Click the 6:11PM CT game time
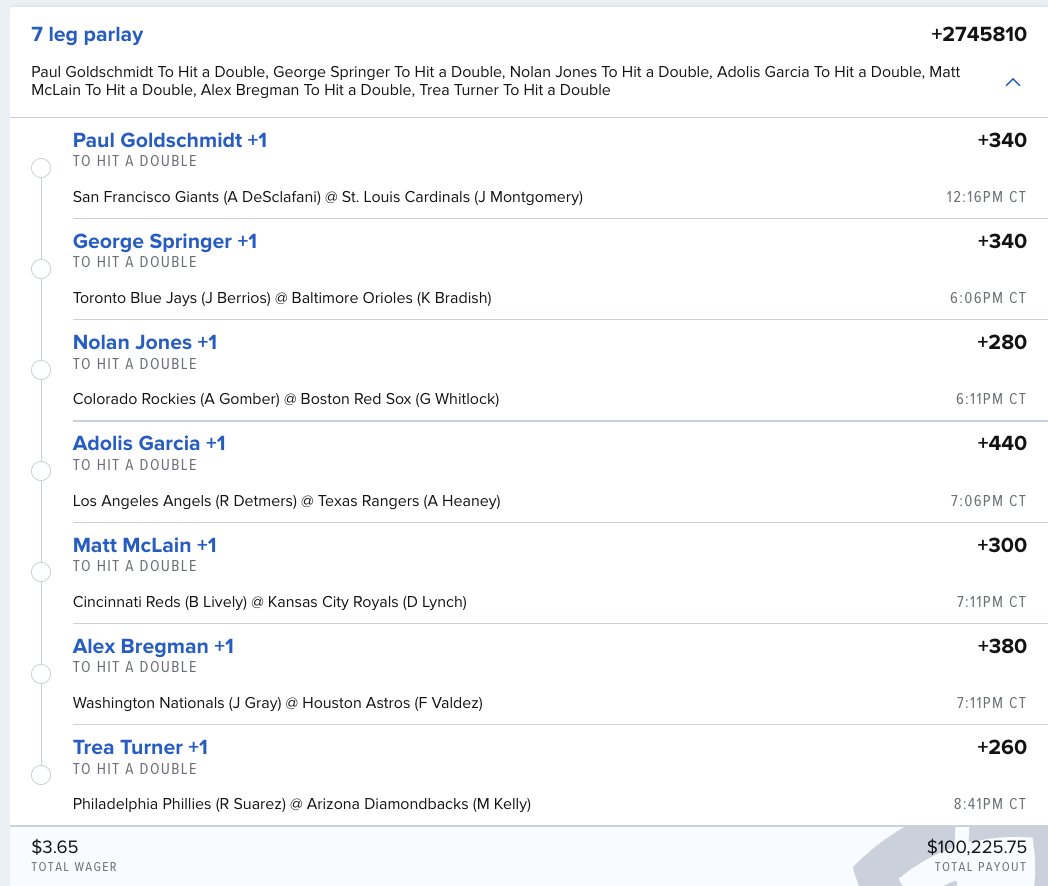This screenshot has width=1048, height=886. pos(991,399)
